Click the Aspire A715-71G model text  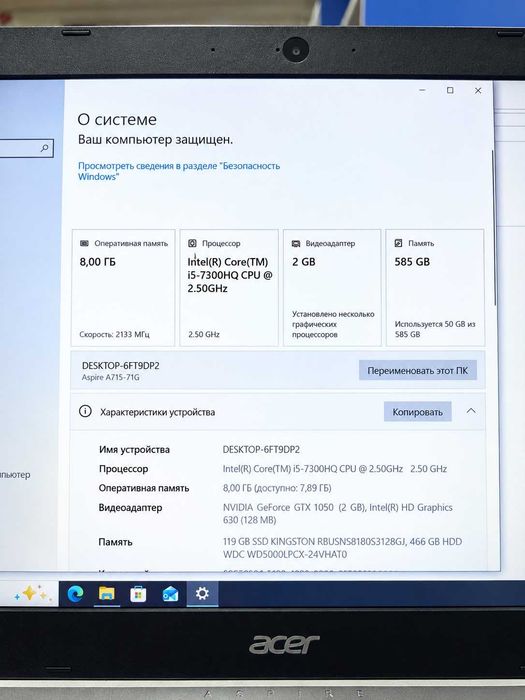pyautogui.click(x=110, y=377)
